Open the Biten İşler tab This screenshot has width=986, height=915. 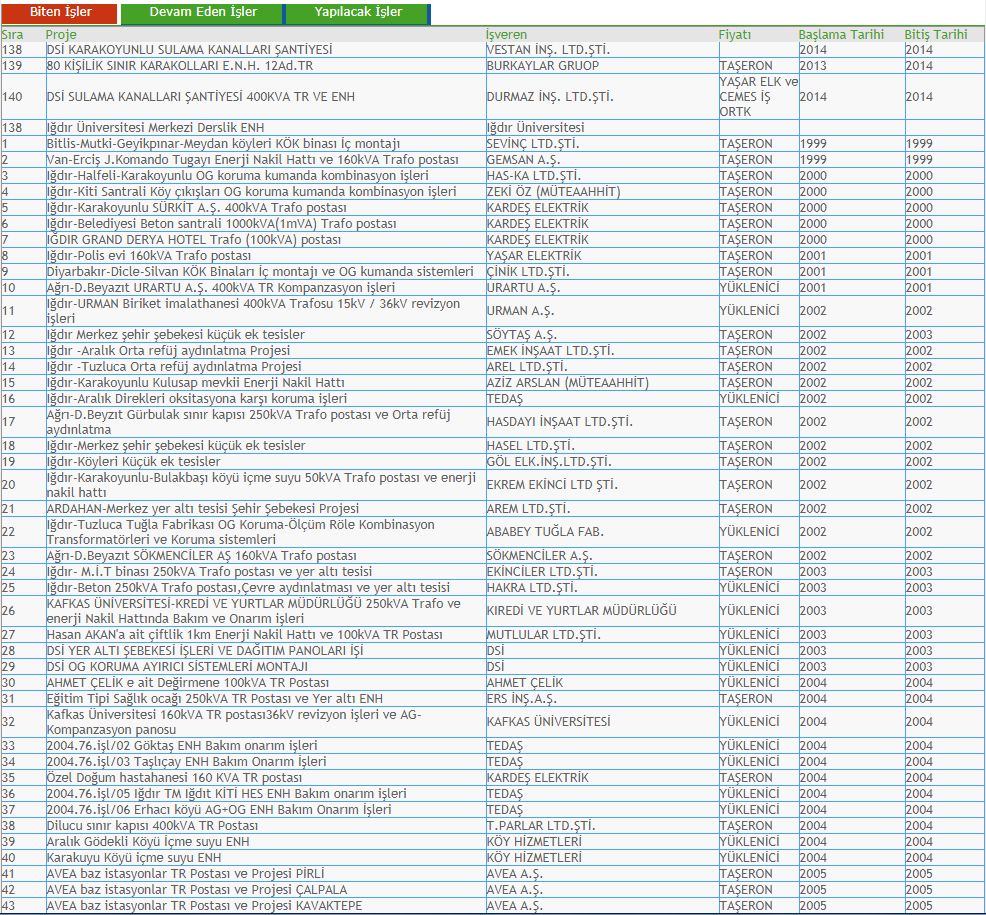point(60,13)
